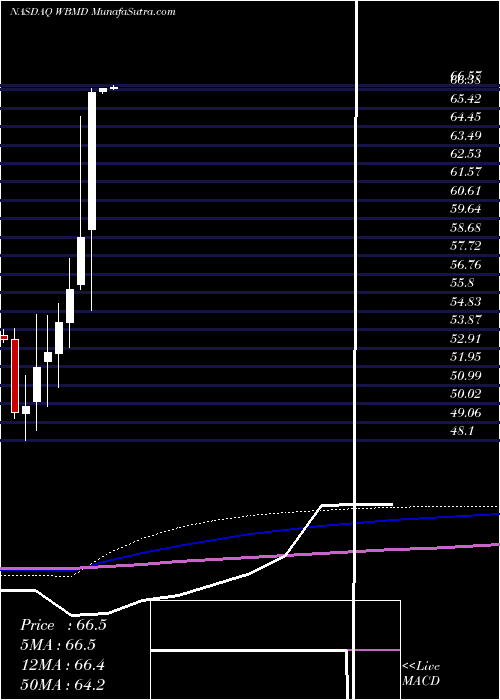Select the 65.42 price axis label
This screenshot has height=700, width=500.
tap(466, 99)
